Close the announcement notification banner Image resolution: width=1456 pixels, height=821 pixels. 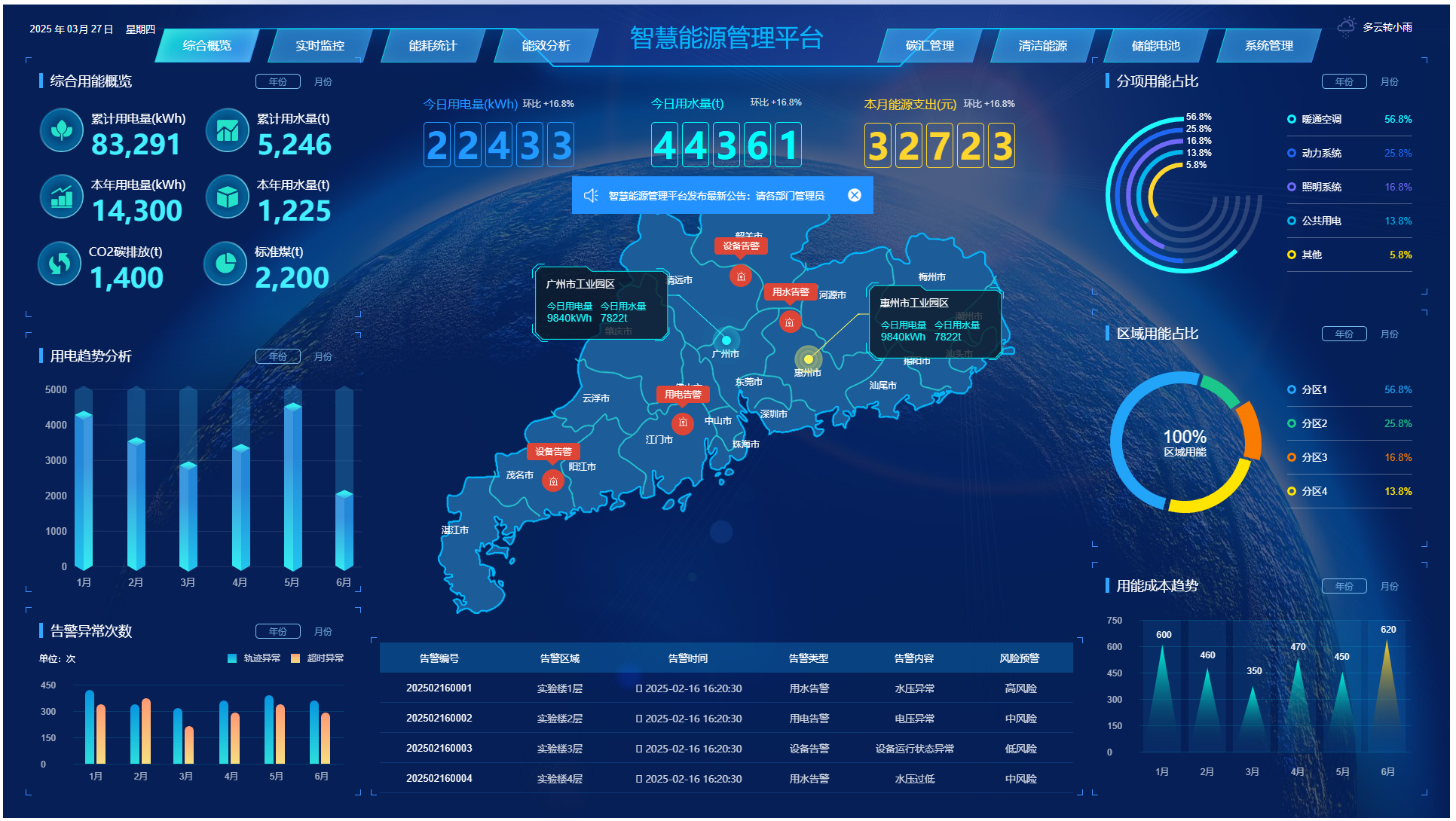(x=854, y=195)
